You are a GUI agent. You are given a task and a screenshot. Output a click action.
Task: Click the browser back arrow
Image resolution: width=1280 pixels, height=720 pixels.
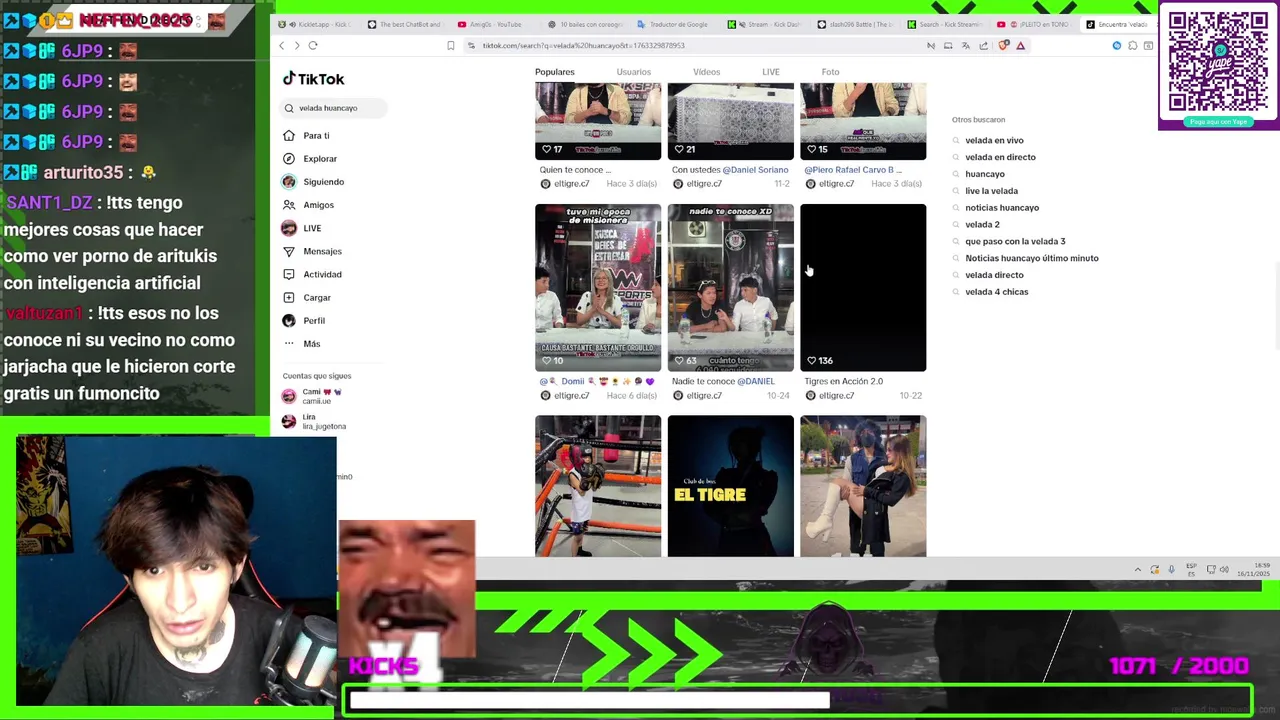click(x=282, y=46)
